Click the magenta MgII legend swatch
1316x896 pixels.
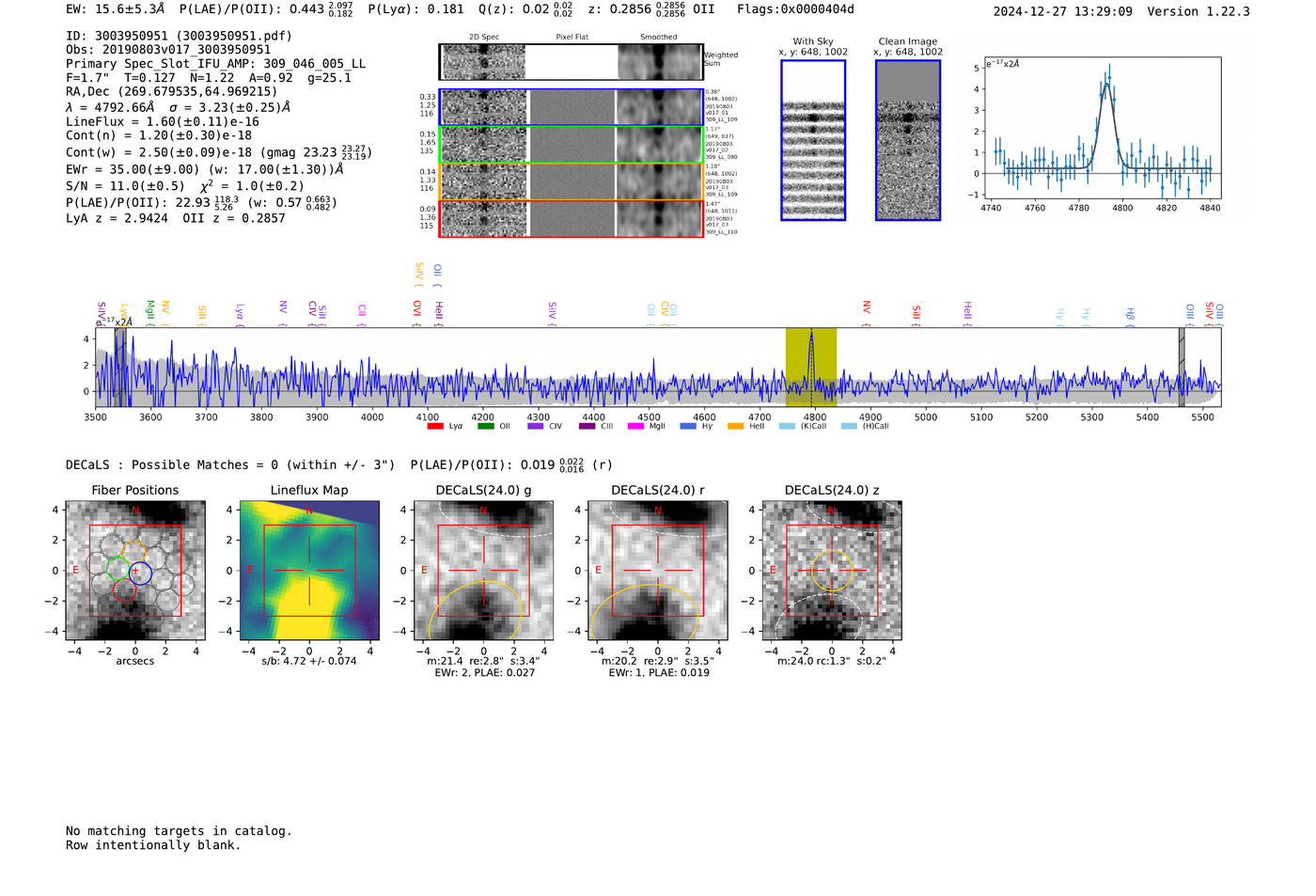tap(635, 426)
